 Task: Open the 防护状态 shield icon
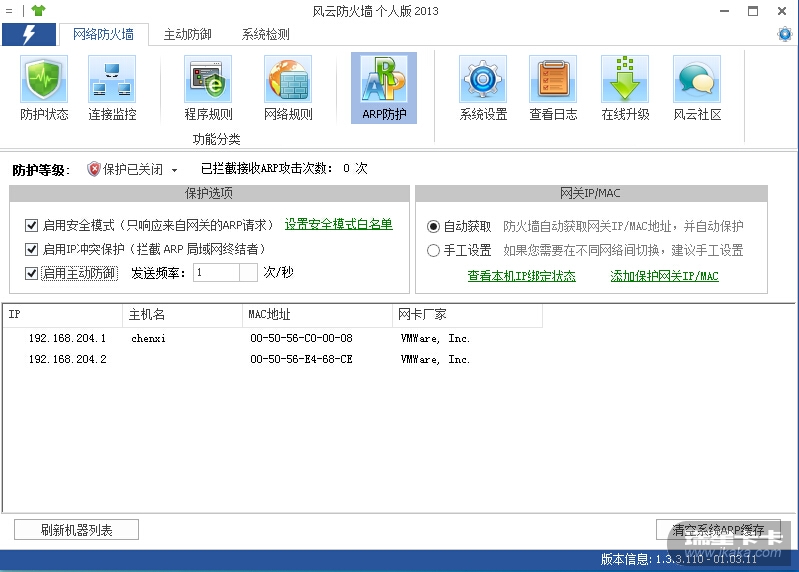tap(44, 80)
